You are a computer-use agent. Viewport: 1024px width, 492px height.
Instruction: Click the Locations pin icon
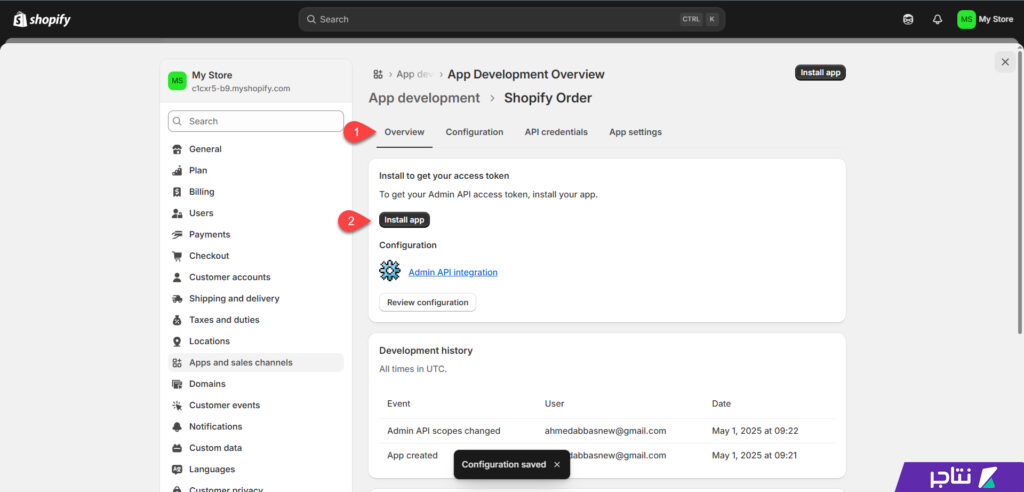[177, 341]
